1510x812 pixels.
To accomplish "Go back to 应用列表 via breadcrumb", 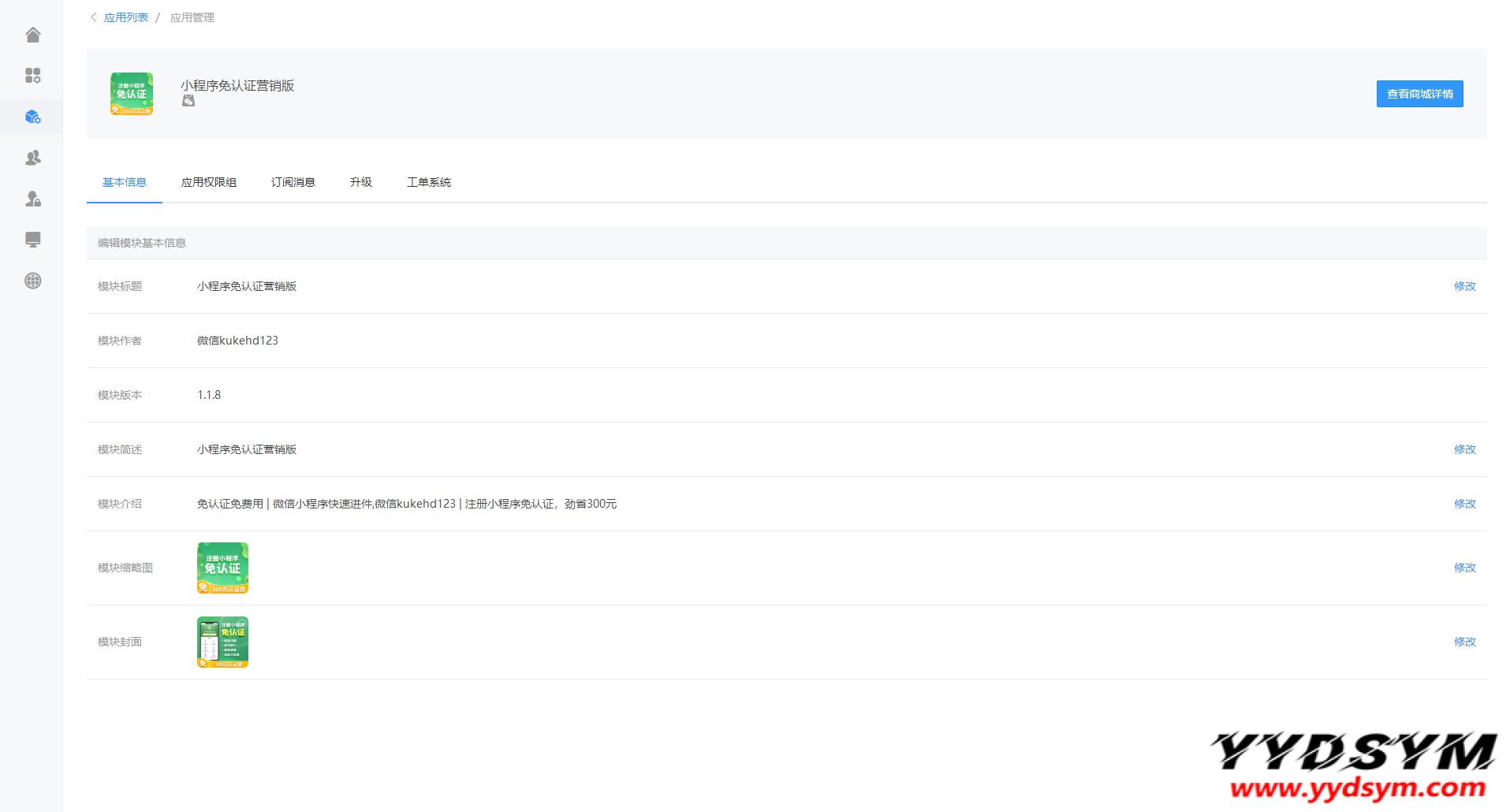I will point(125,17).
